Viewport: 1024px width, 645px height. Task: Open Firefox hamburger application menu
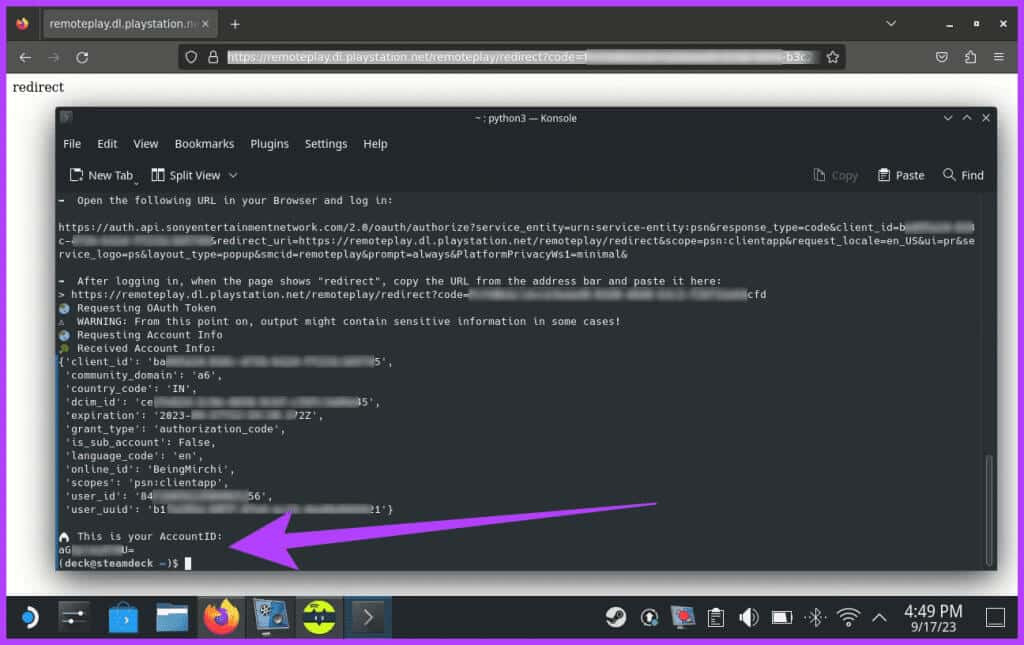pyautogui.click(x=999, y=57)
